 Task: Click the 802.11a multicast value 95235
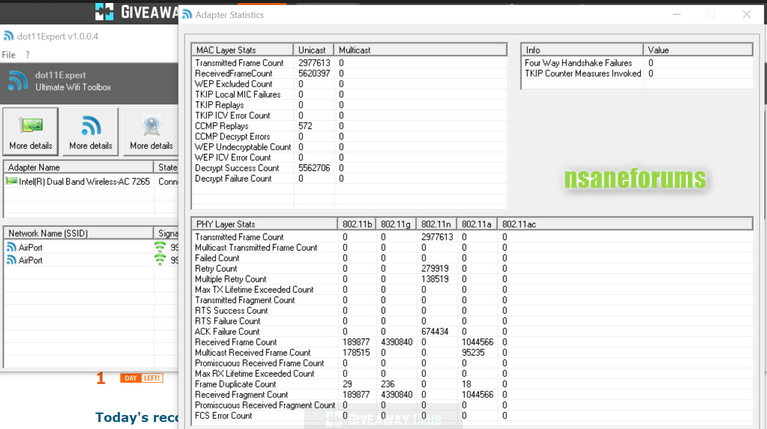(x=473, y=353)
